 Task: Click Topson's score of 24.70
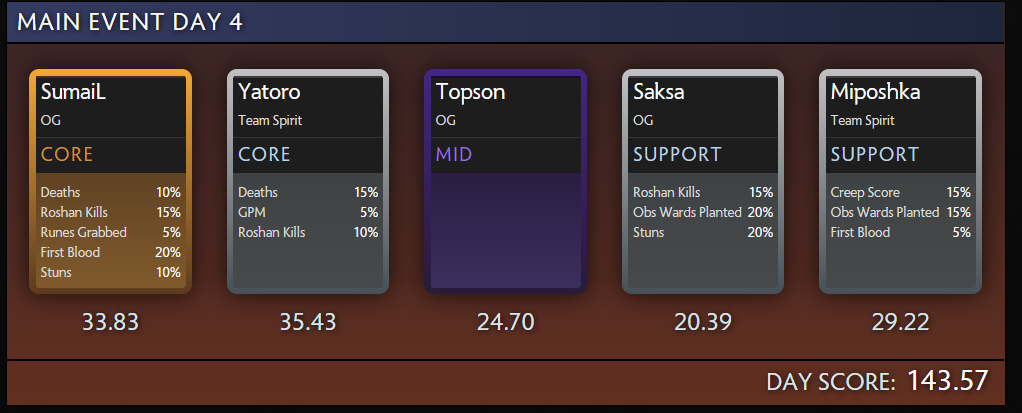tap(505, 322)
